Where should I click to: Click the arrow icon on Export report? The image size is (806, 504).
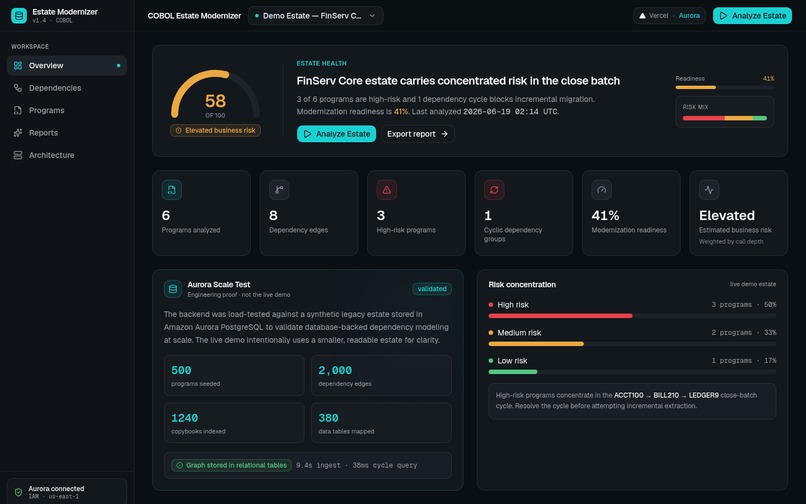(x=444, y=134)
